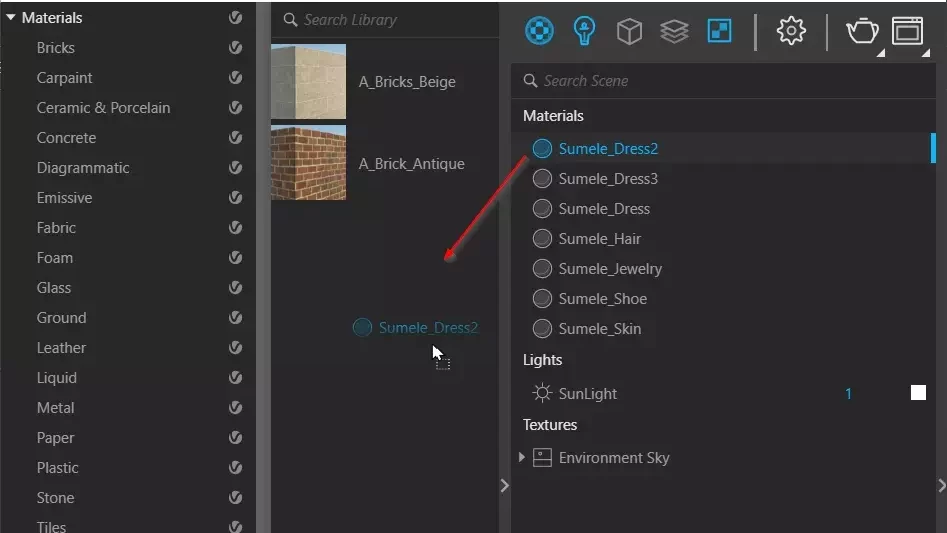Click the V-Ray badge next to Carpaint
This screenshot has width=947, height=533.
tap(236, 78)
